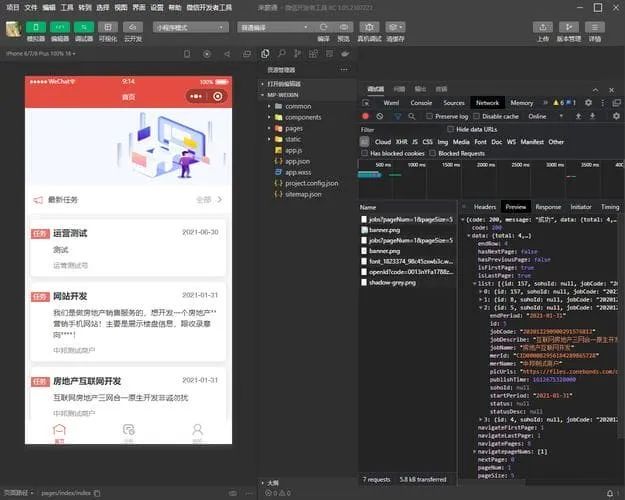625x500 pixels.
Task: Expand the 大纲 outline section
Action: click(272, 483)
